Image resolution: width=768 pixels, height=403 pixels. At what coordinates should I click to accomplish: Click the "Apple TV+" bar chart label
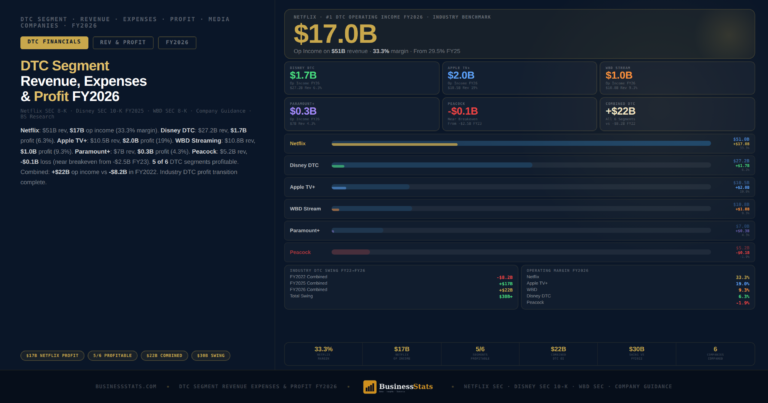[302, 187]
